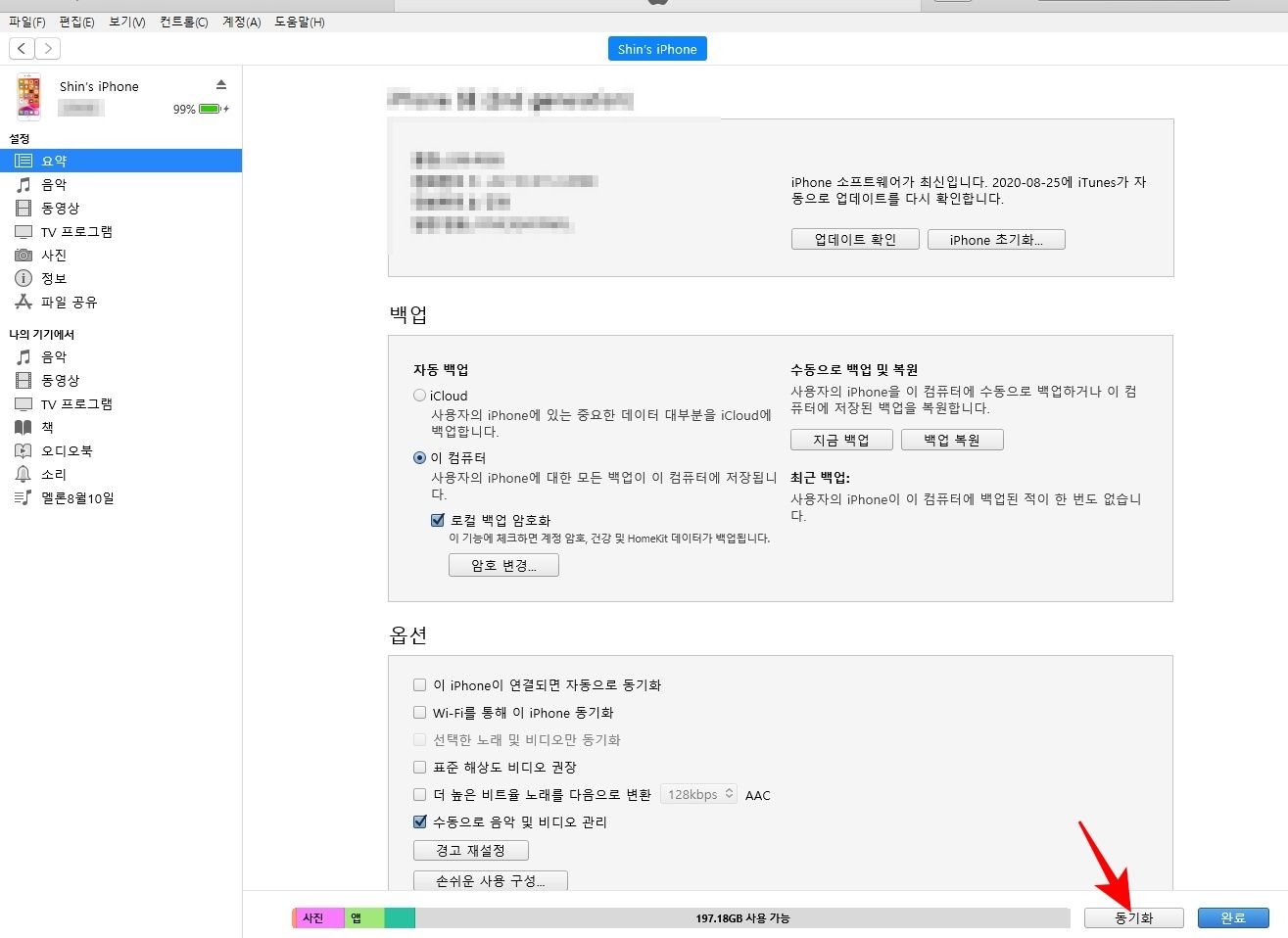Enable 더 높은 비트율 노래를 다음으로 변환
This screenshot has width=1288, height=938.
(x=419, y=795)
